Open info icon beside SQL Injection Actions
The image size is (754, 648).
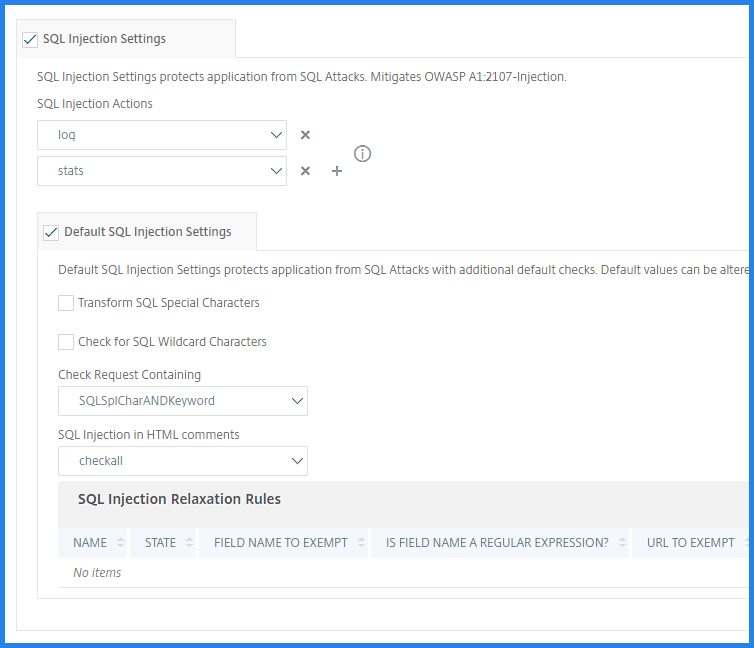[362, 153]
